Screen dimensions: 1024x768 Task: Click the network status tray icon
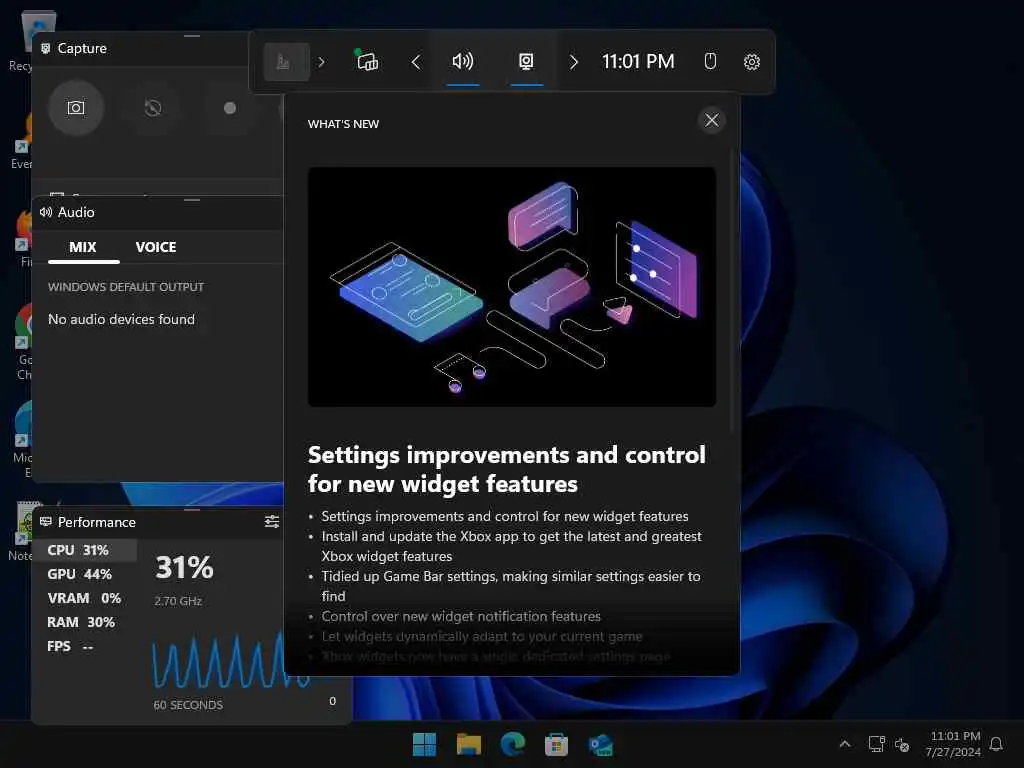coord(876,744)
